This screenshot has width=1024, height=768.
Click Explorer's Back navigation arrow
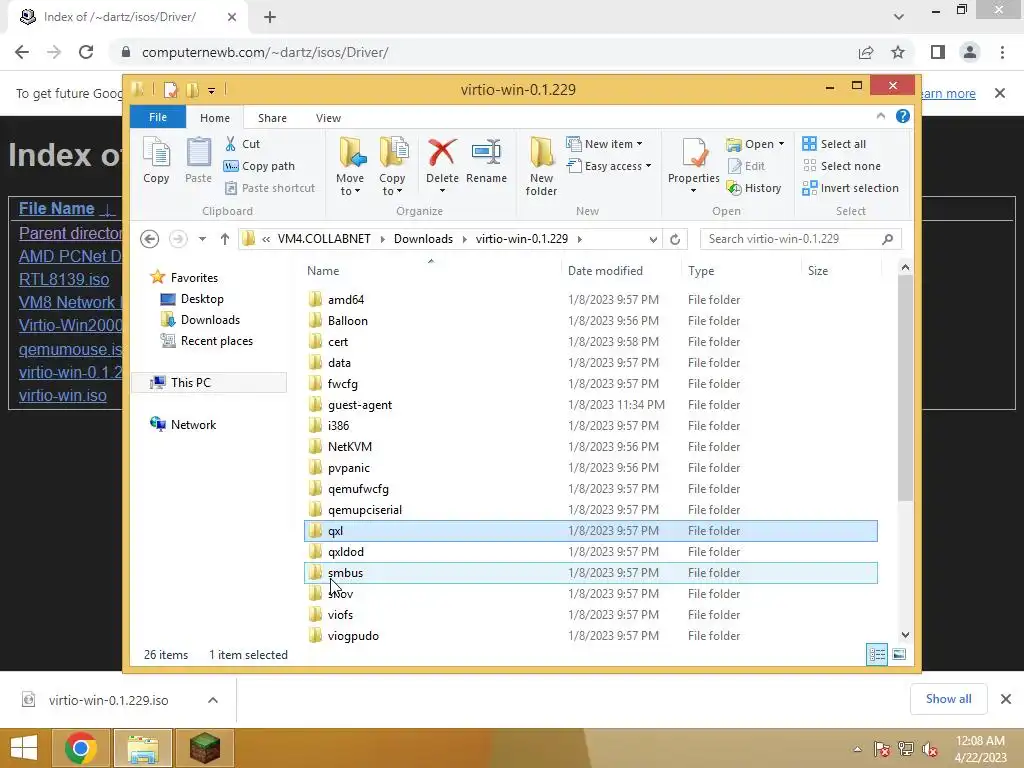tap(150, 239)
